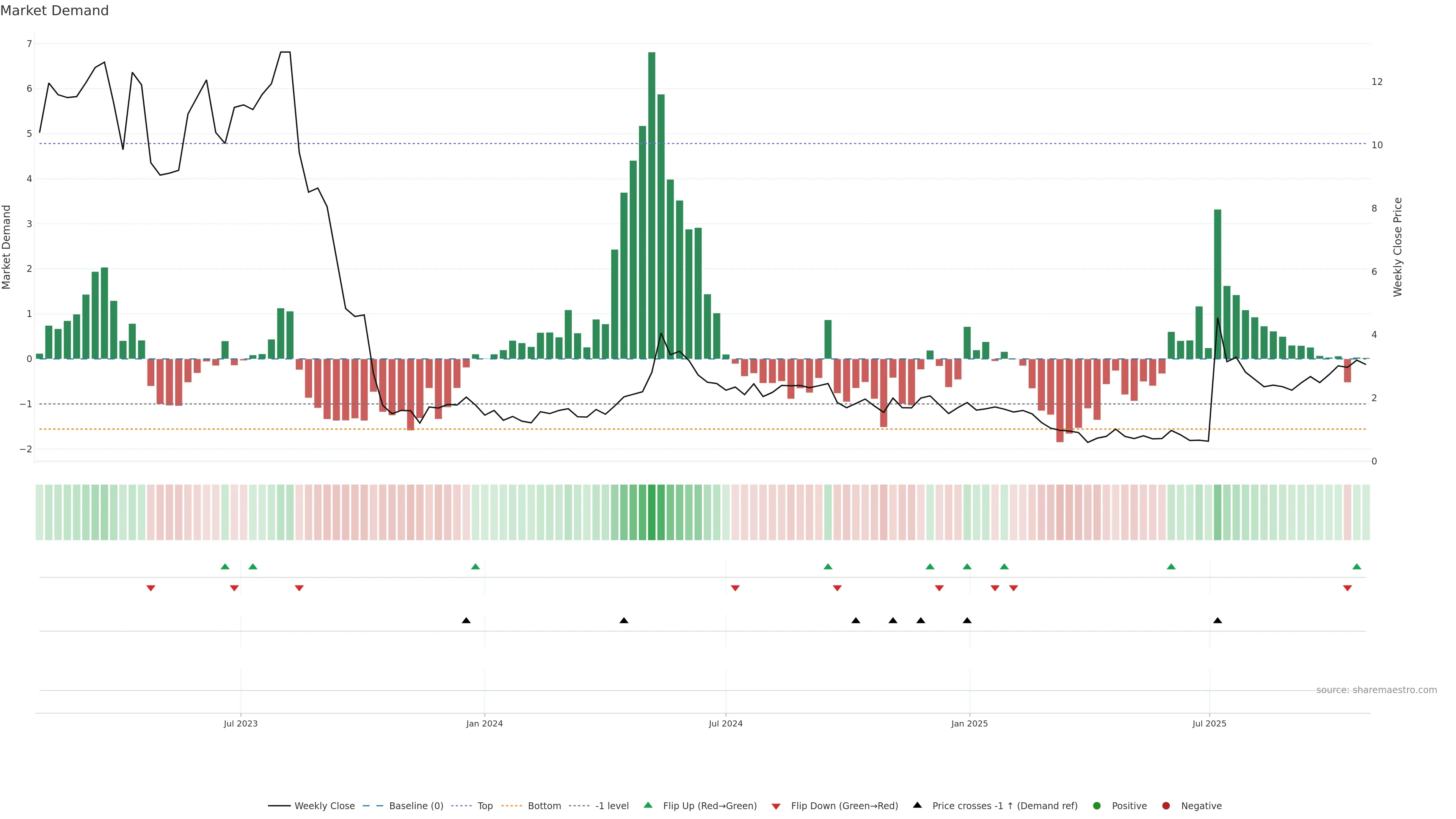Image resolution: width=1456 pixels, height=819 pixels.
Task: Click Price crosses -1 black triangle legend
Action: point(917,805)
